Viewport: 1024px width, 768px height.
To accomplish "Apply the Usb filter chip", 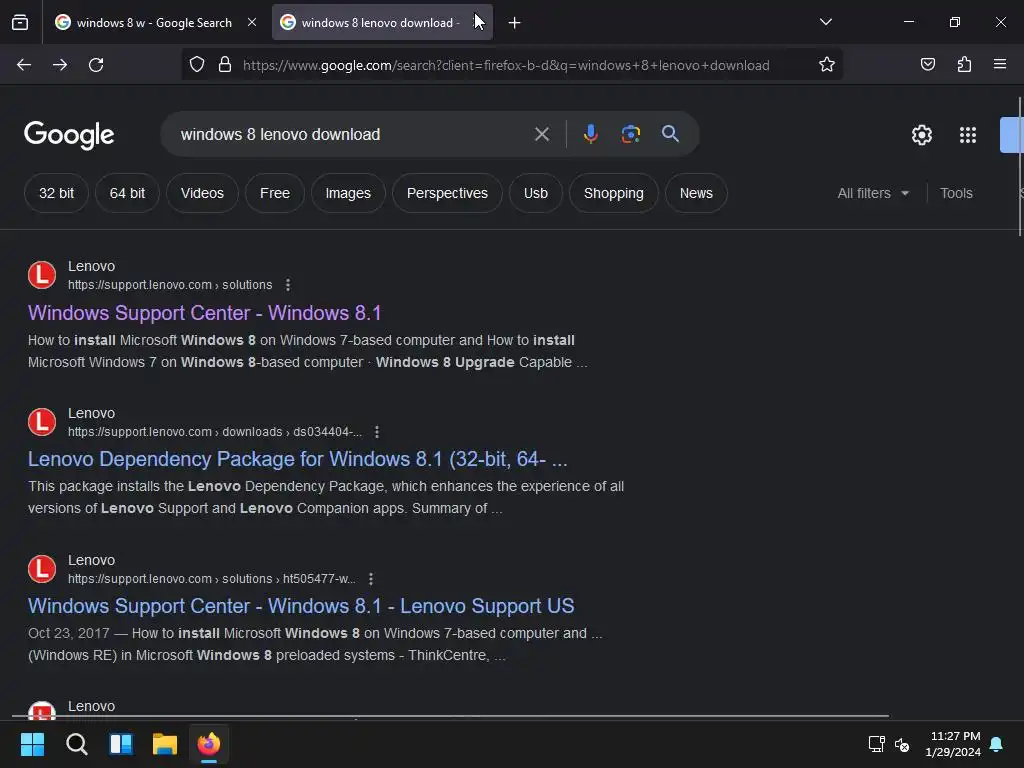I will 536,193.
